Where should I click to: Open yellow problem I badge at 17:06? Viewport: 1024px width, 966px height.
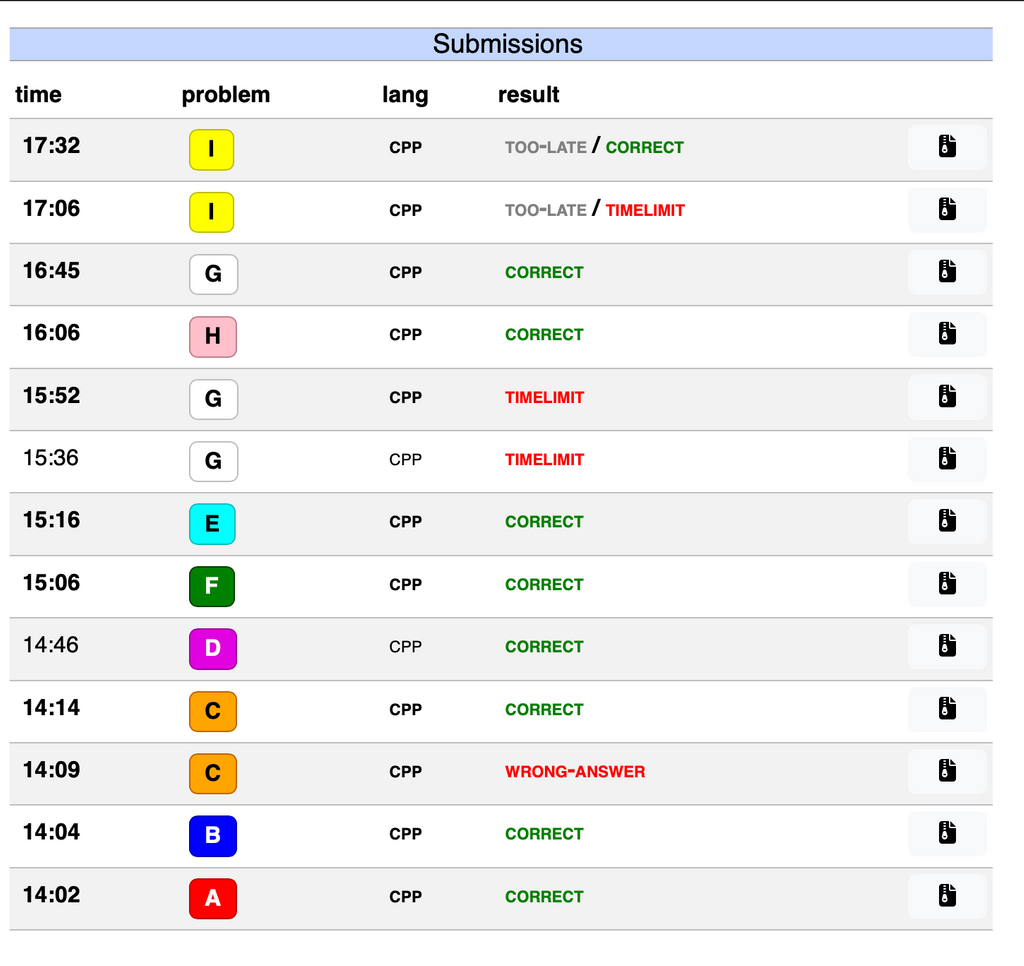[211, 212]
